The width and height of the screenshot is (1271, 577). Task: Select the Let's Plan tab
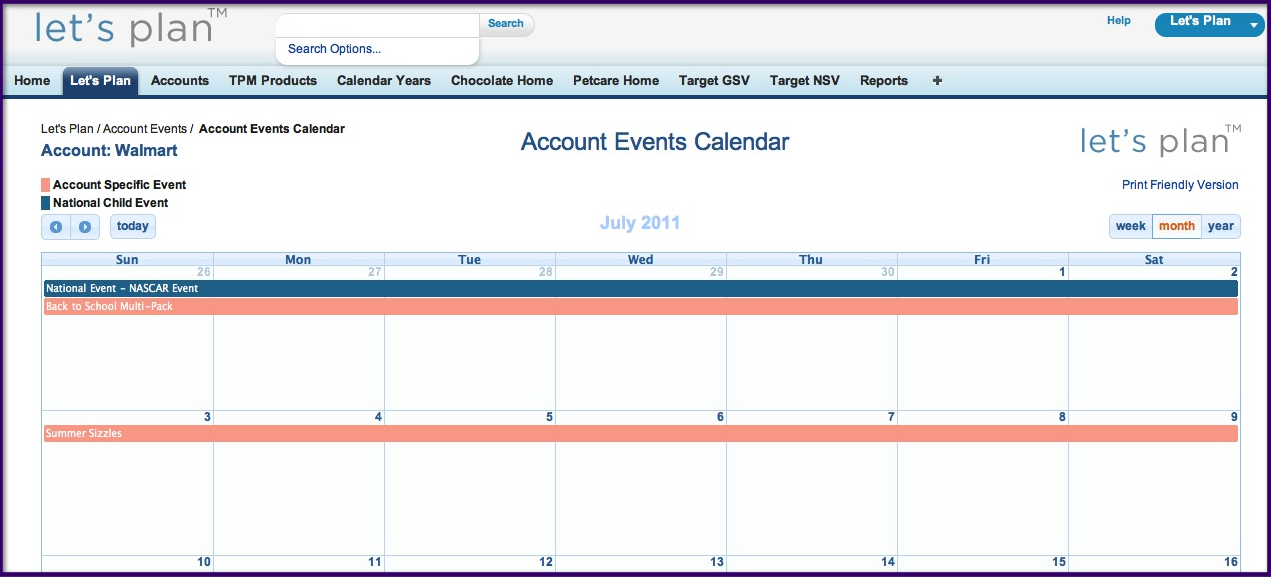pos(100,81)
